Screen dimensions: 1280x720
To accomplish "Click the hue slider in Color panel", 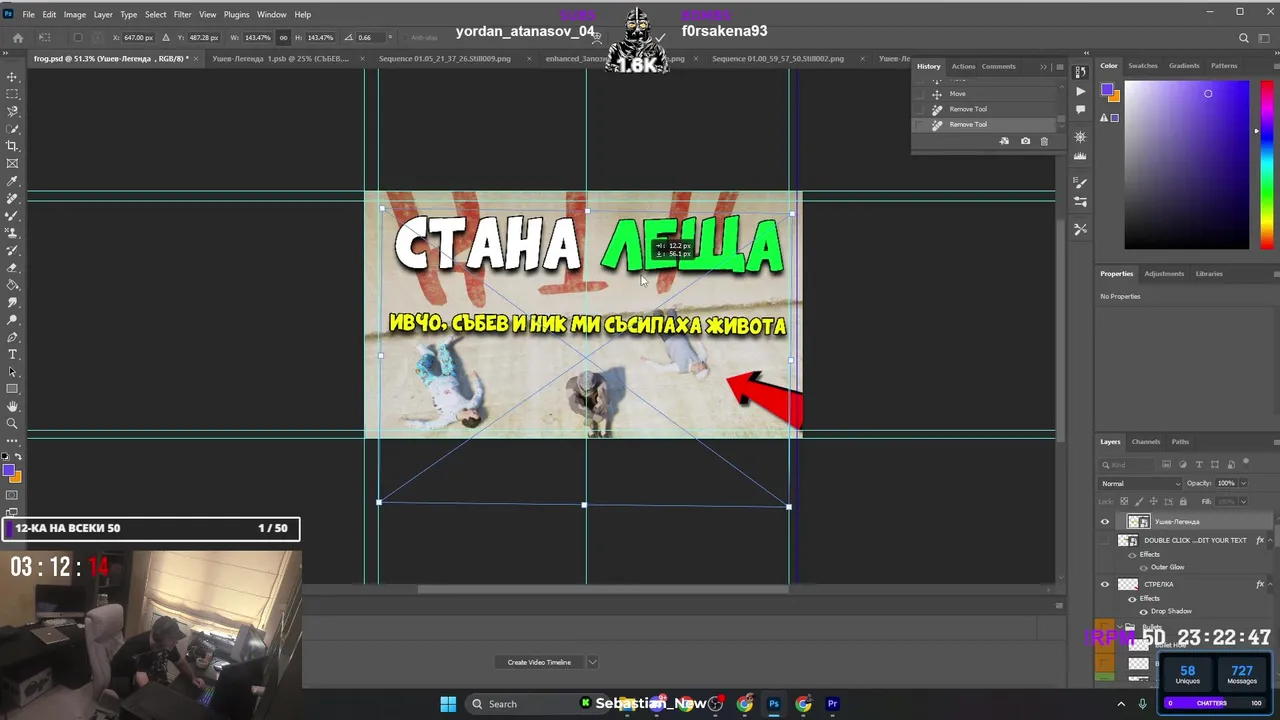I will [1267, 165].
